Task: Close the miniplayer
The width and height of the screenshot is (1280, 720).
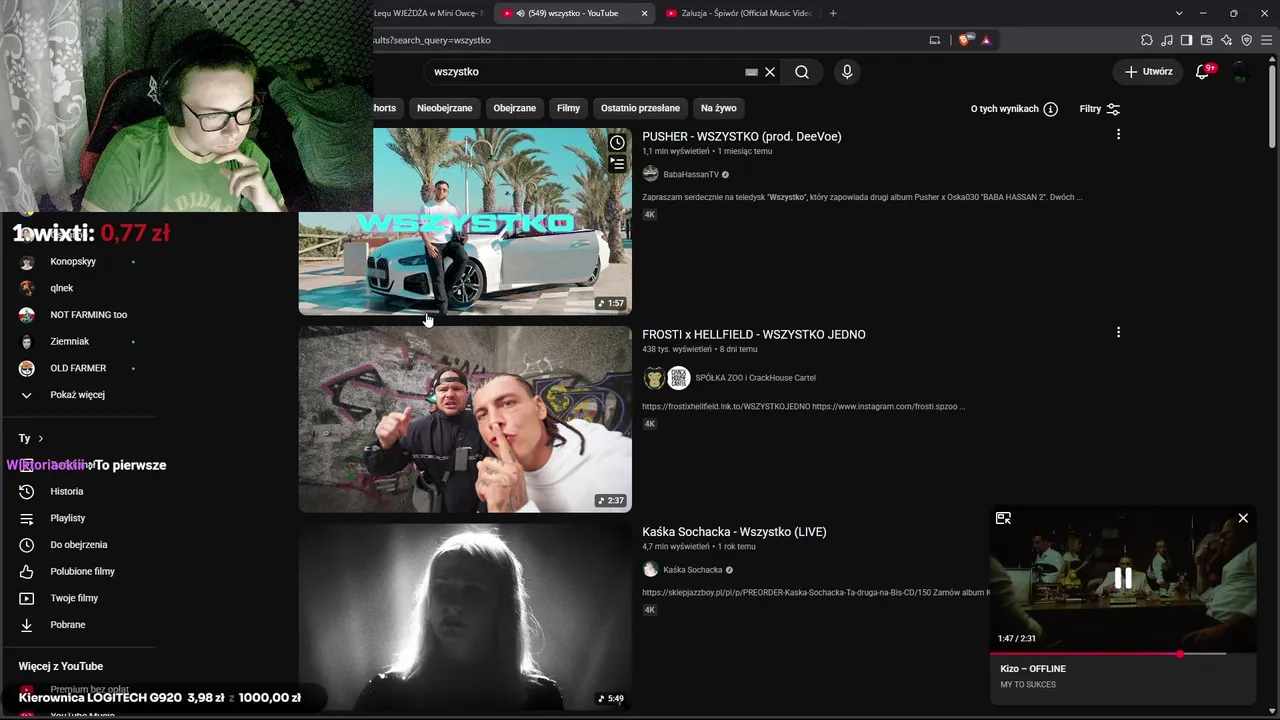Action: [1243, 518]
